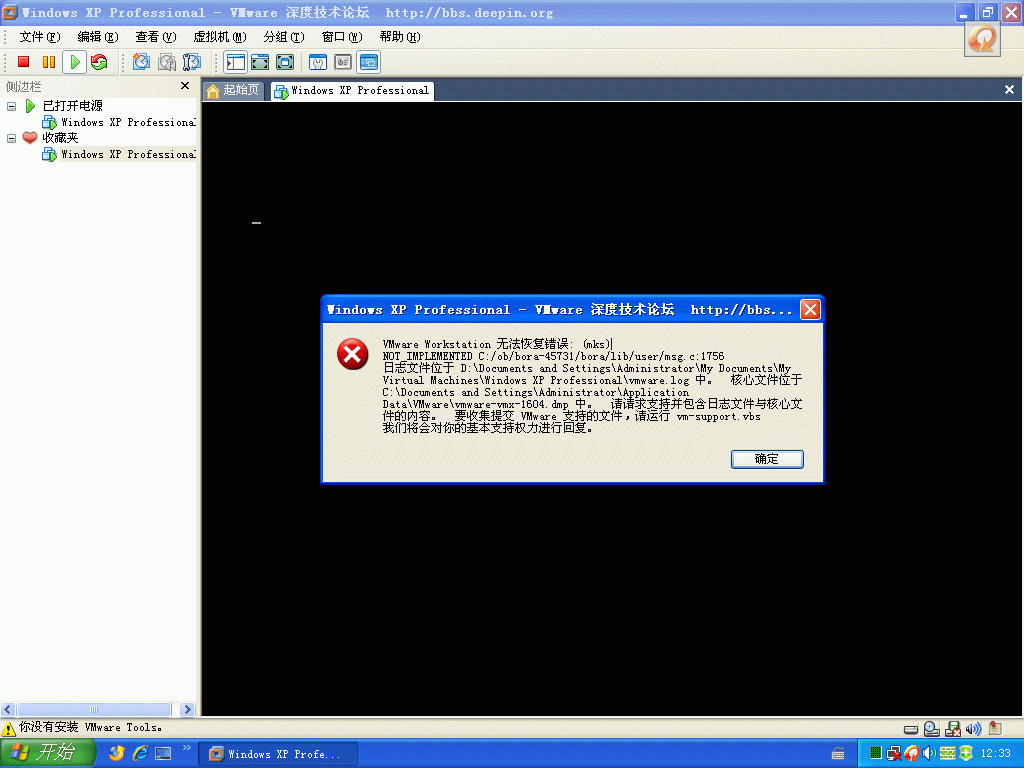This screenshot has width=1024, height=768.
Task: Click the Revert to Snapshot icon
Action: [167, 62]
